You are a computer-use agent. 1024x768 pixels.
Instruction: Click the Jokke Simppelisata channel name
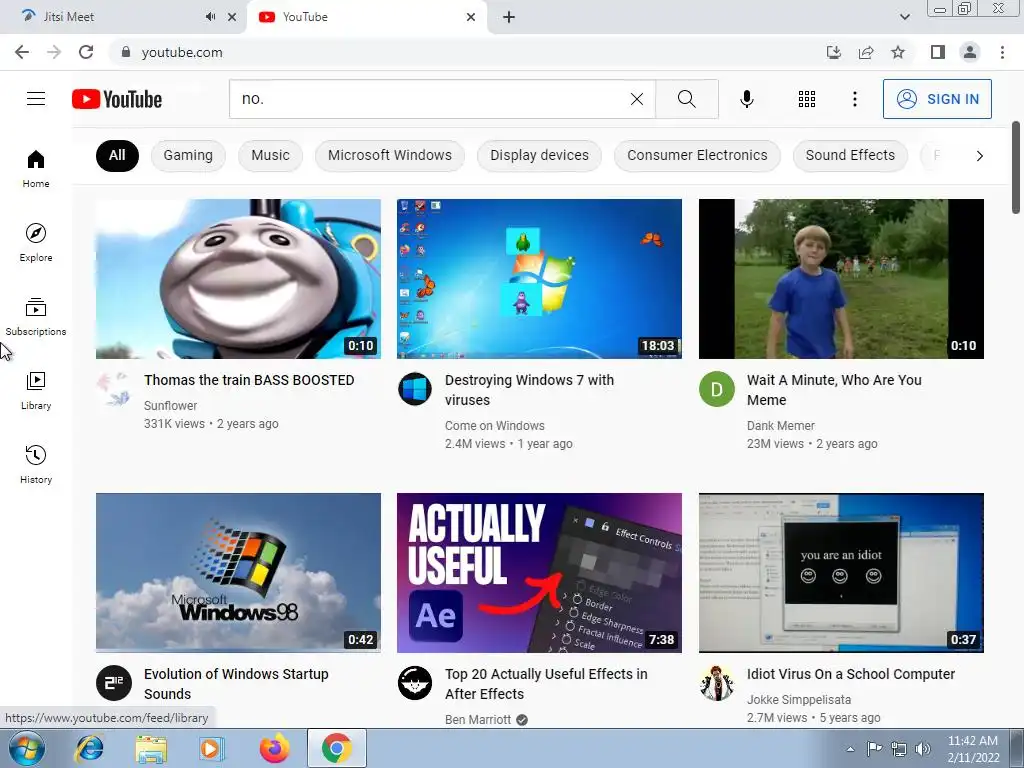point(799,699)
